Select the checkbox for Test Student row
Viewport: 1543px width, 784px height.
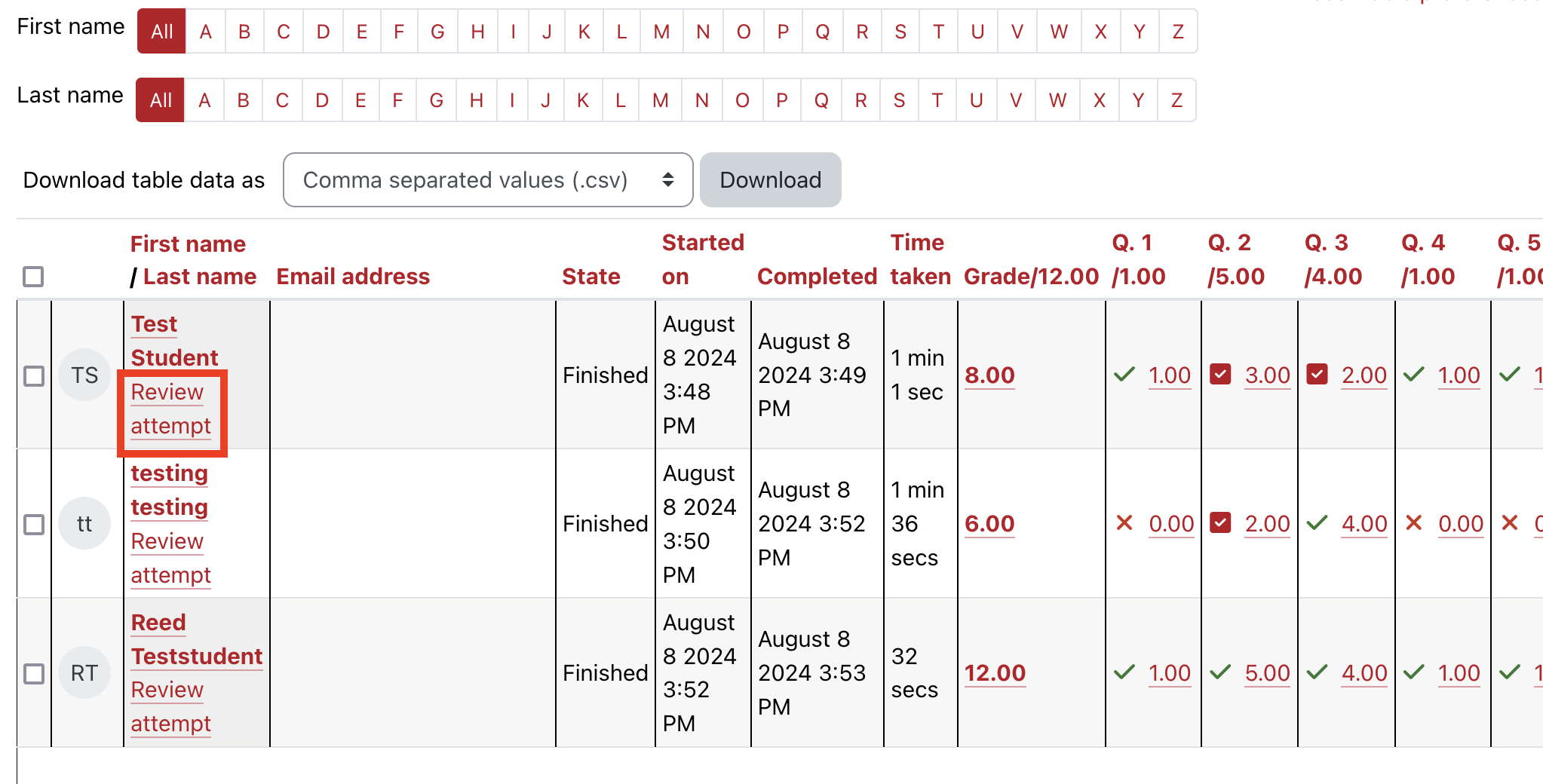point(33,375)
